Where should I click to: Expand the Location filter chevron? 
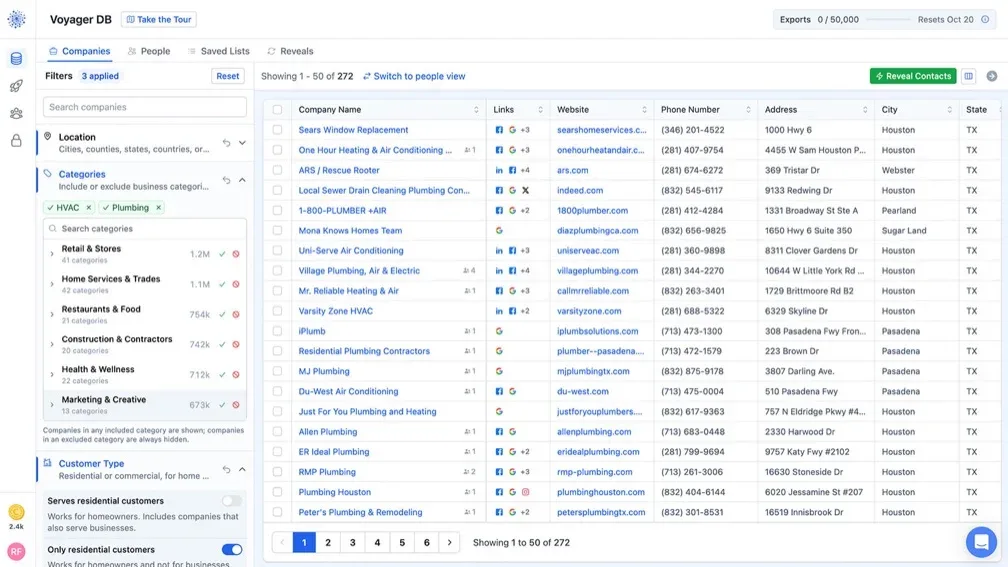pos(242,143)
